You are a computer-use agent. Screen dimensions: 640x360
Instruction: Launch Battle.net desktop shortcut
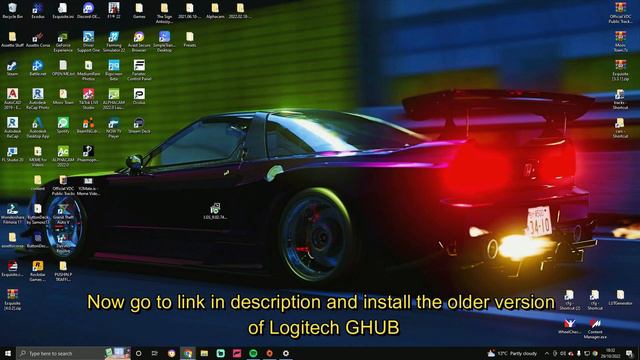coord(38,69)
